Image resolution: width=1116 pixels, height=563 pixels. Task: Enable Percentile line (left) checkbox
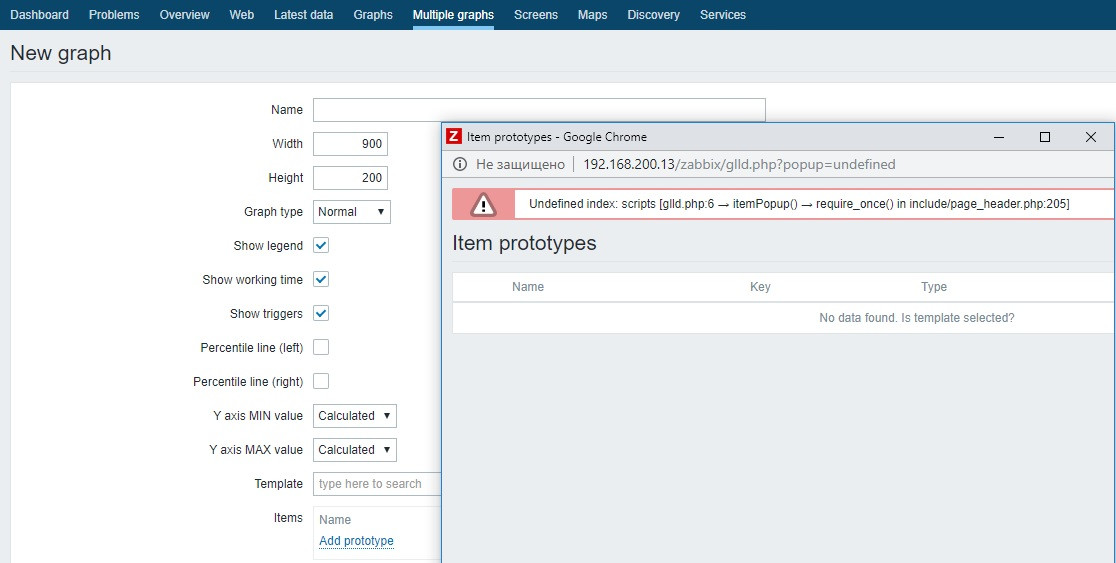click(x=321, y=347)
